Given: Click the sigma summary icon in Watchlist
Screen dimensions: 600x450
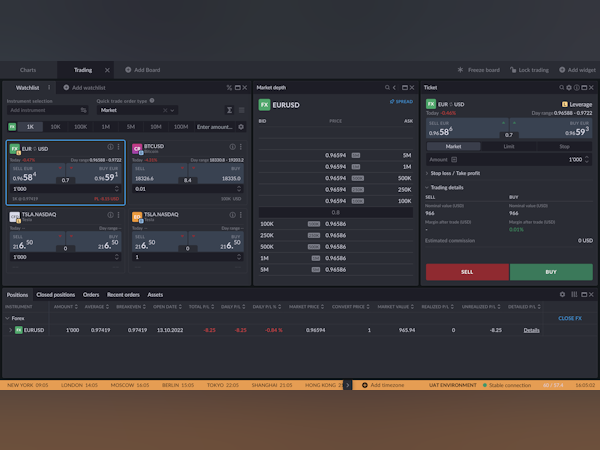Looking at the screenshot, I should tap(229, 110).
